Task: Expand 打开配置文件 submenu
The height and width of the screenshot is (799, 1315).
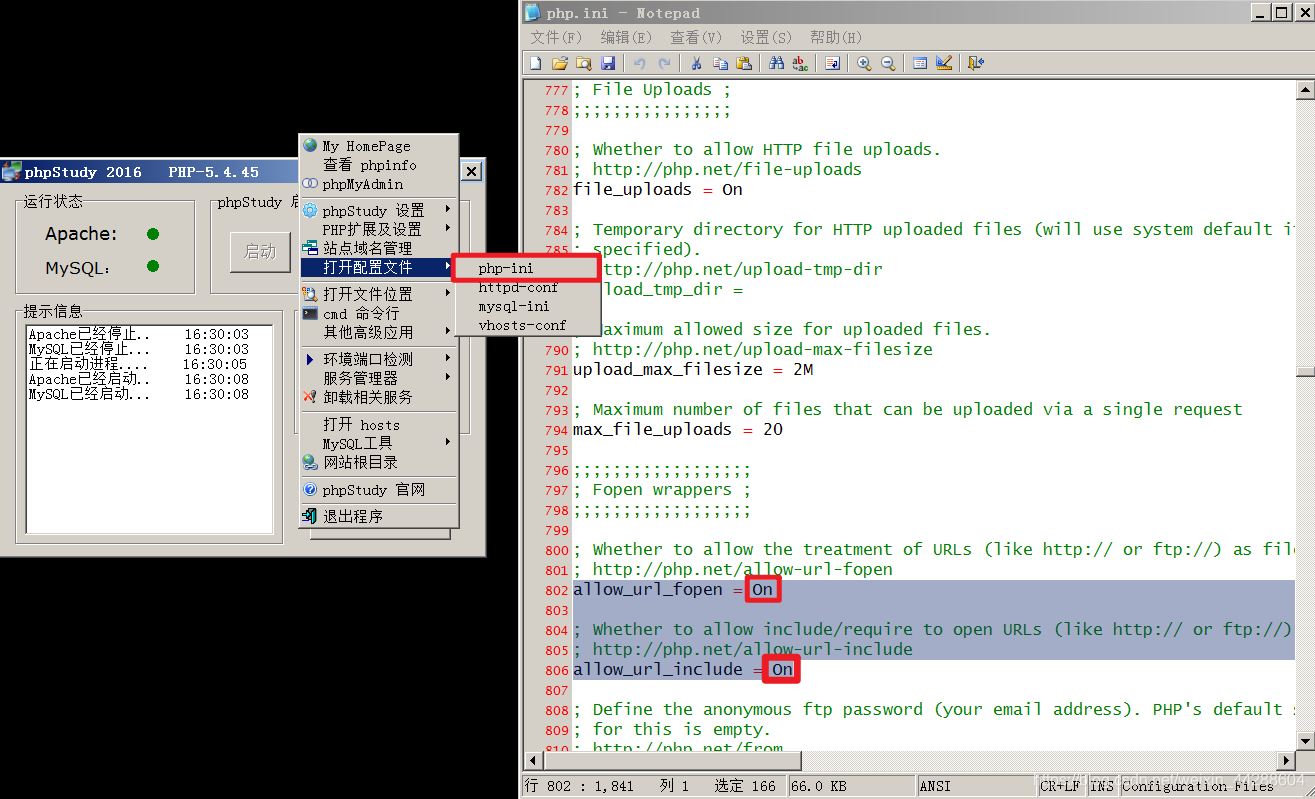Action: coord(379,267)
